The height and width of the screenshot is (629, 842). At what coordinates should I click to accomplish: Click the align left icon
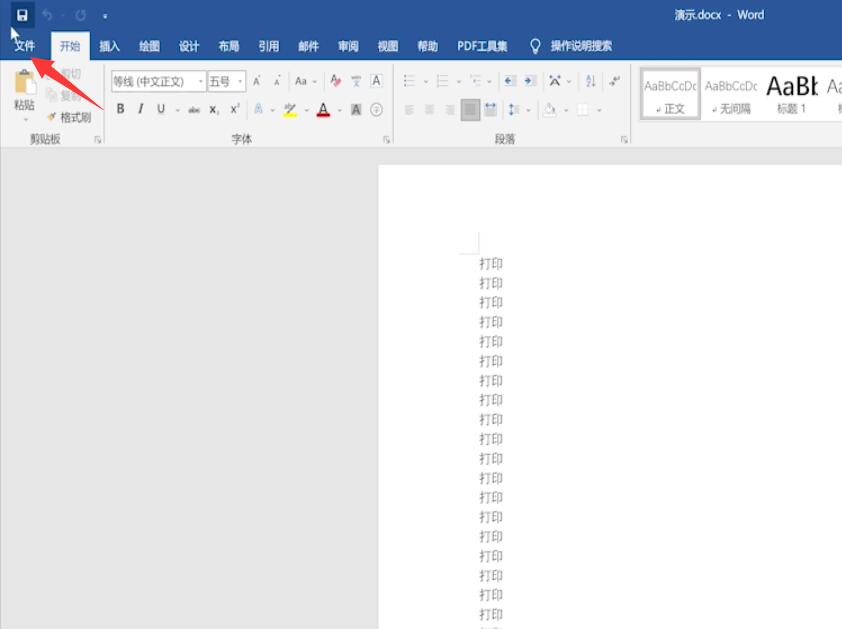[x=409, y=110]
